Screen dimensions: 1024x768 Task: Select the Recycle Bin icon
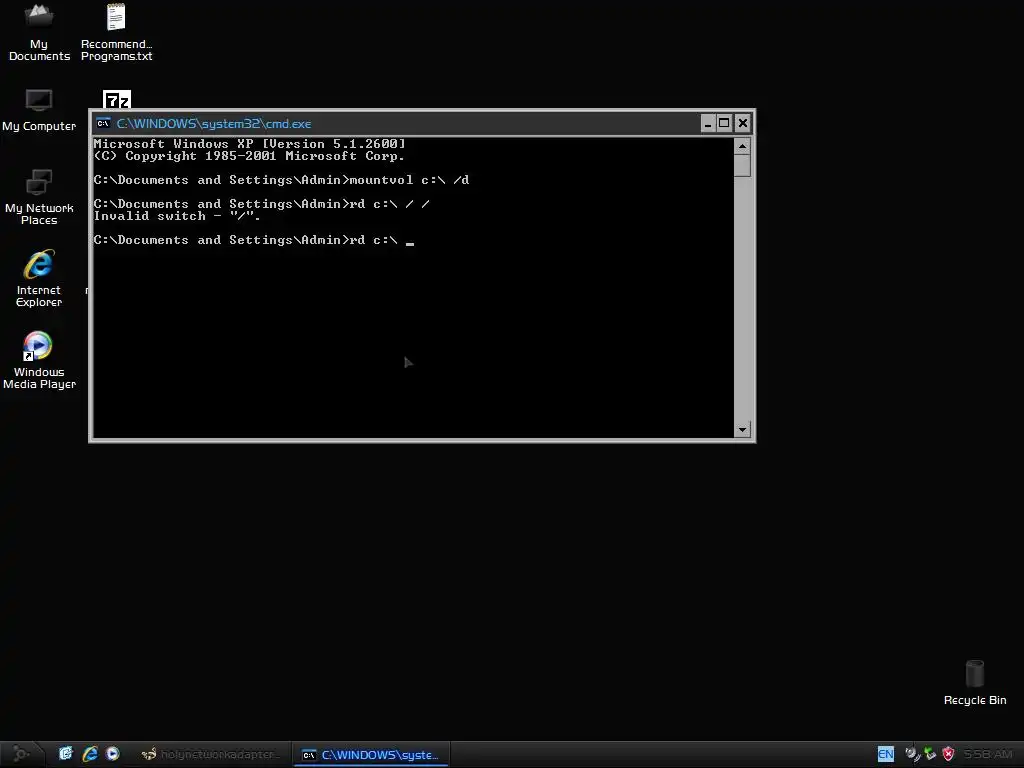tap(974, 682)
